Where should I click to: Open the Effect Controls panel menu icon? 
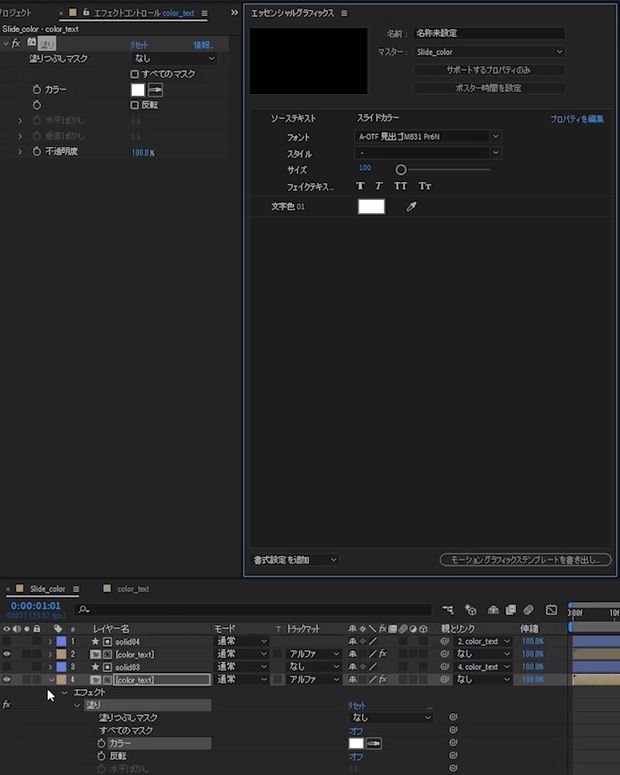point(204,13)
